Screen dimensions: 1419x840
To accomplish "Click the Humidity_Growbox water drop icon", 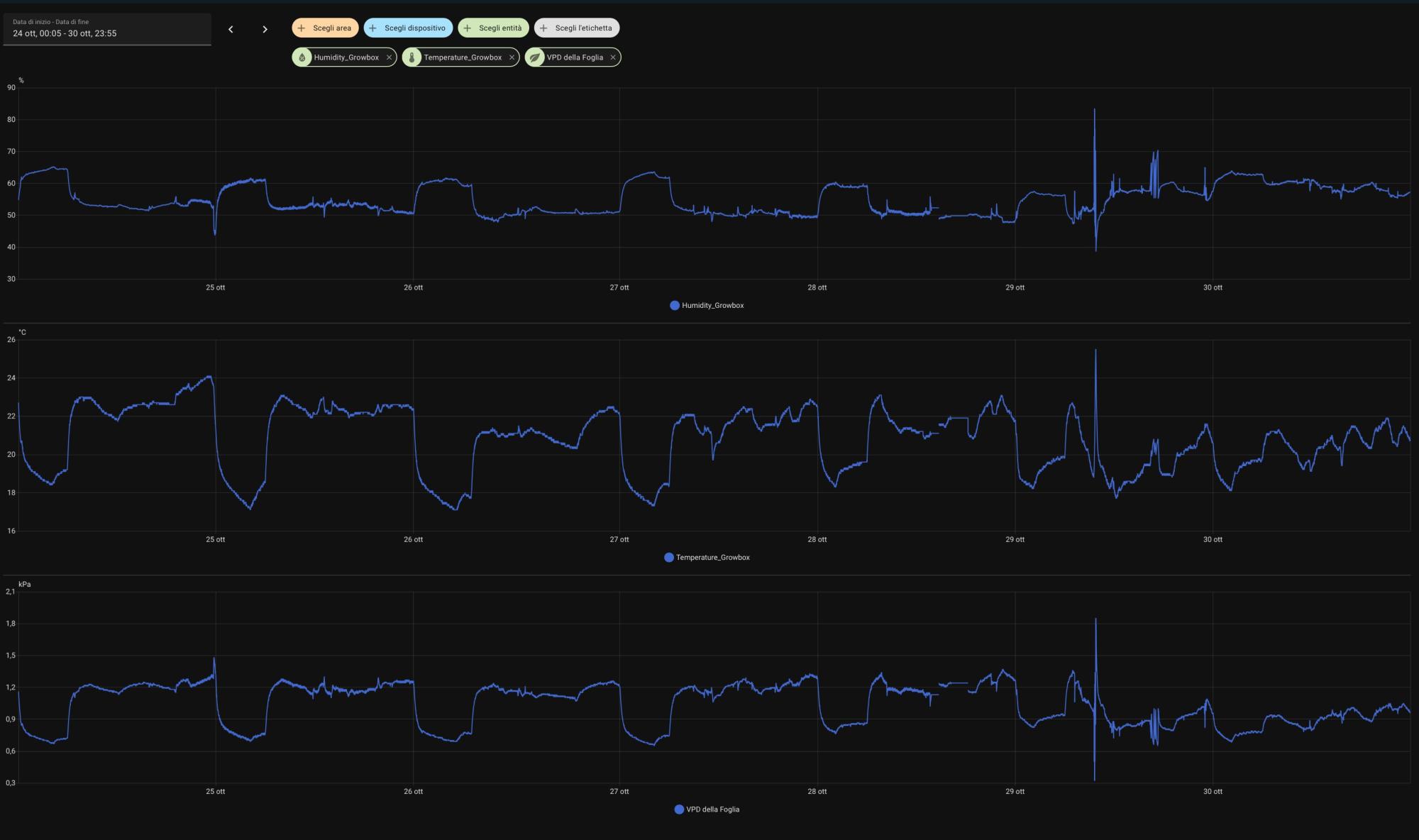I will [302, 57].
